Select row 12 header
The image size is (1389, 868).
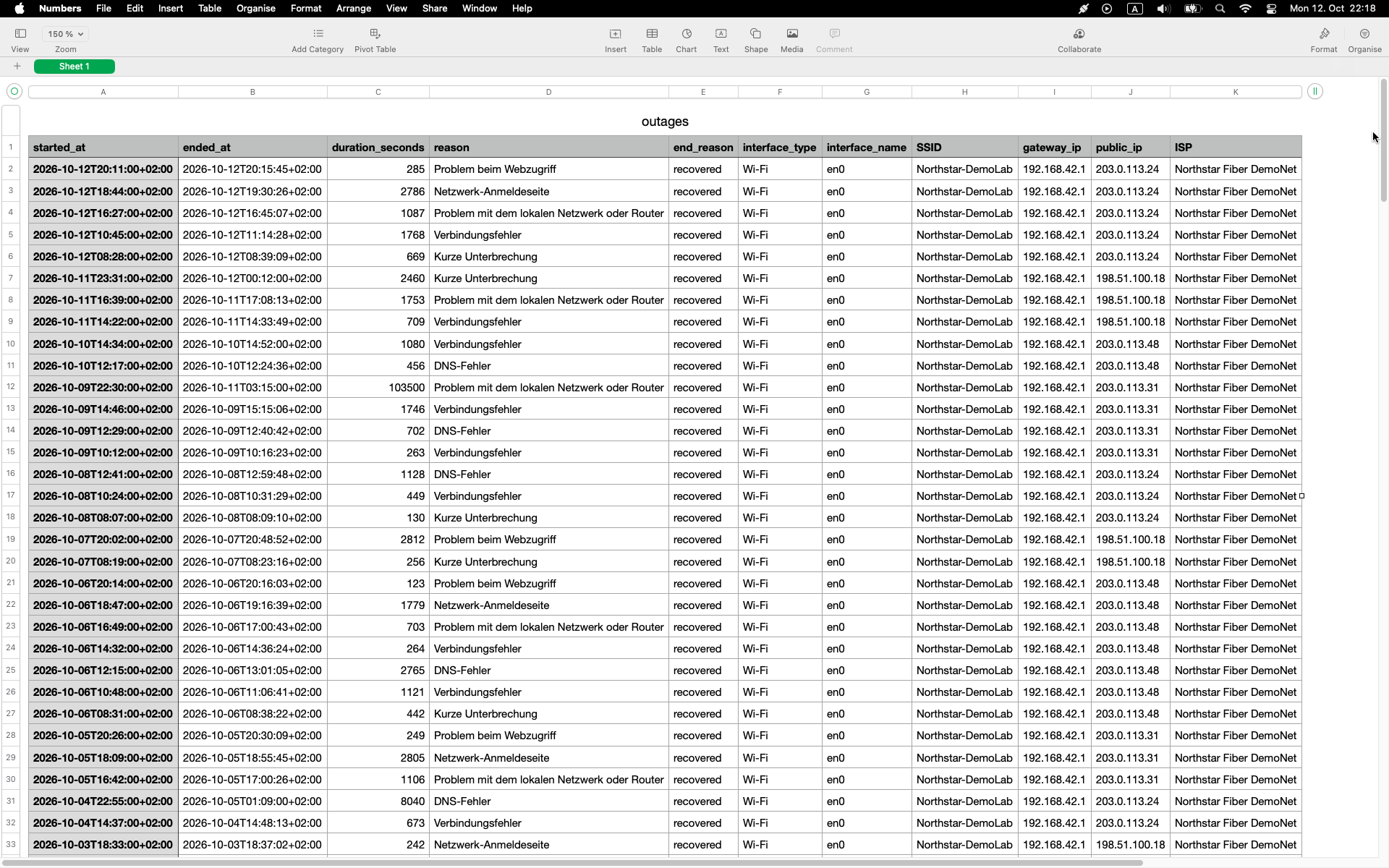(11, 387)
